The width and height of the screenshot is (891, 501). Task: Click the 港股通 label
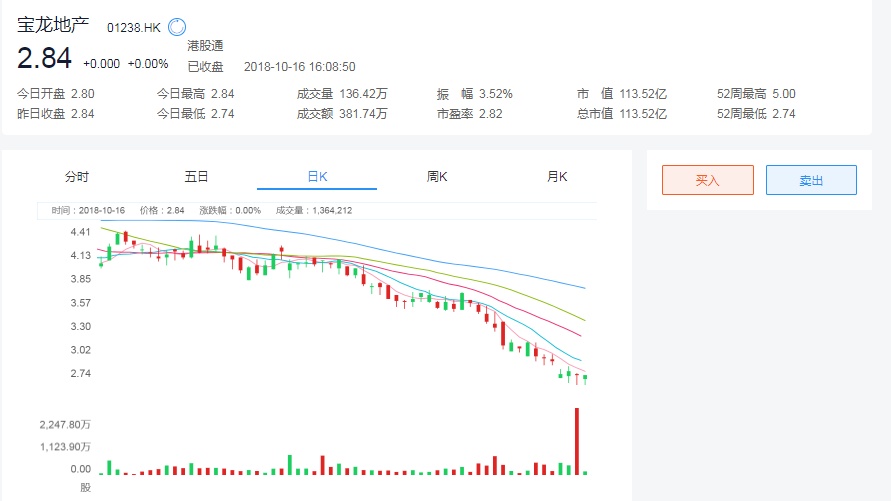205,46
